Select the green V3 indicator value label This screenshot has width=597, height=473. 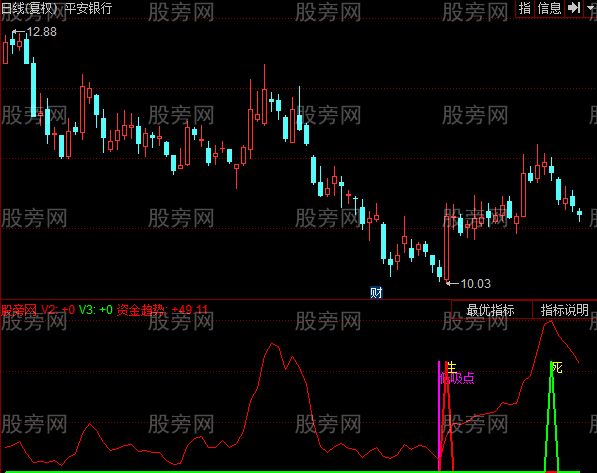point(96,310)
